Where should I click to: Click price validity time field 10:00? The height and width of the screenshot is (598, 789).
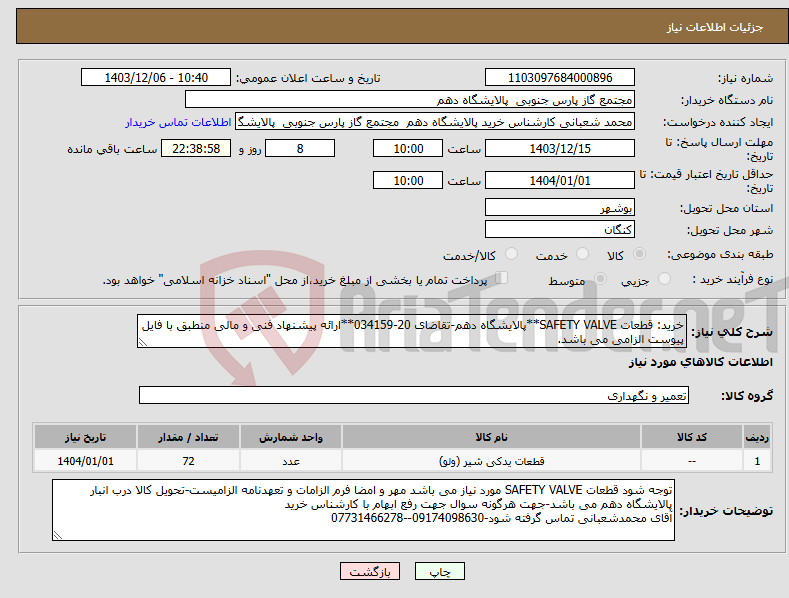click(x=408, y=180)
